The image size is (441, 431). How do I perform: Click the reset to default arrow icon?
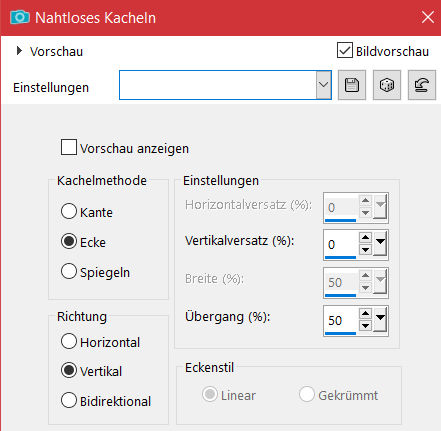tap(422, 85)
